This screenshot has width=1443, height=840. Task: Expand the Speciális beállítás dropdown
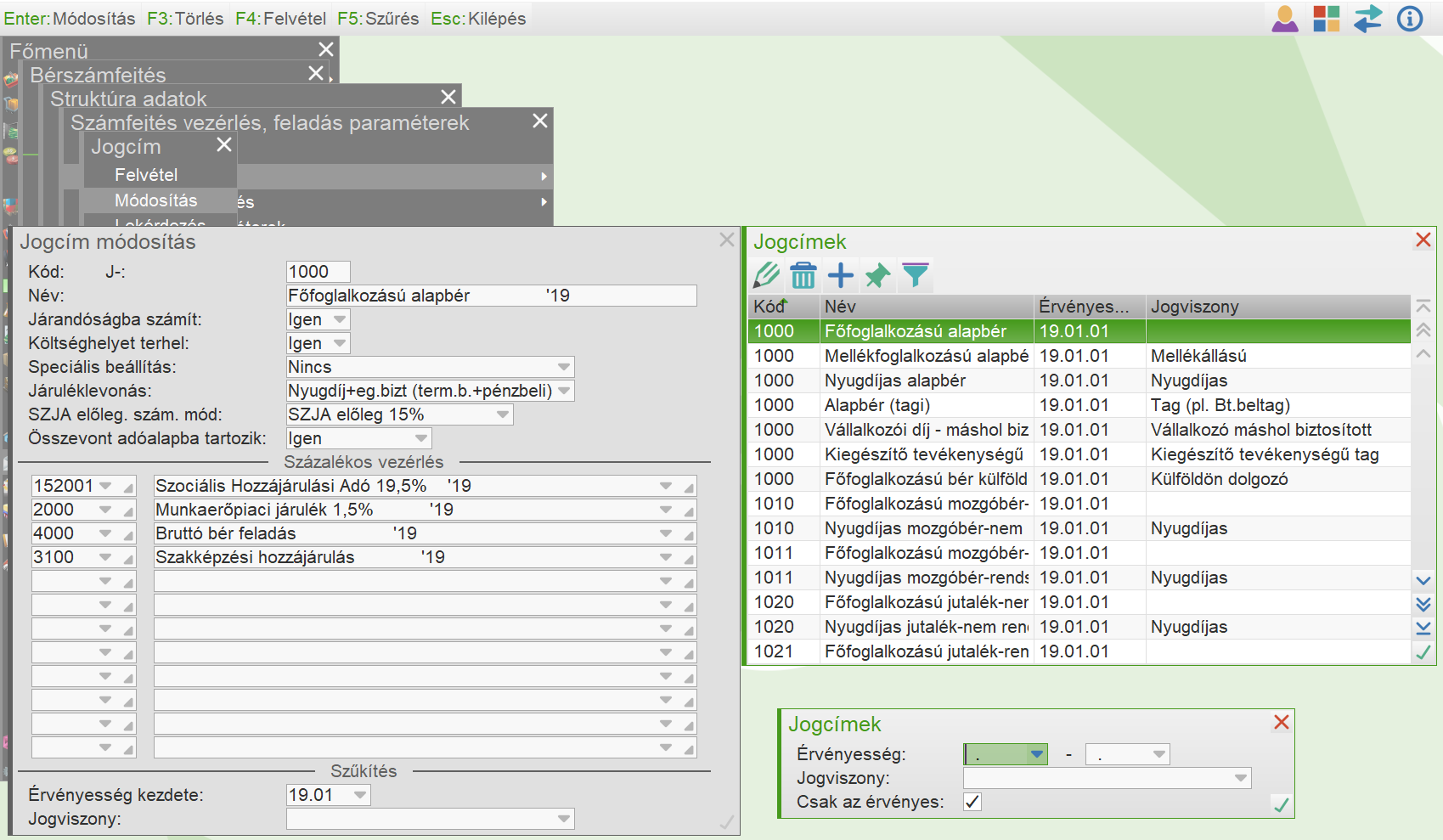(x=564, y=367)
